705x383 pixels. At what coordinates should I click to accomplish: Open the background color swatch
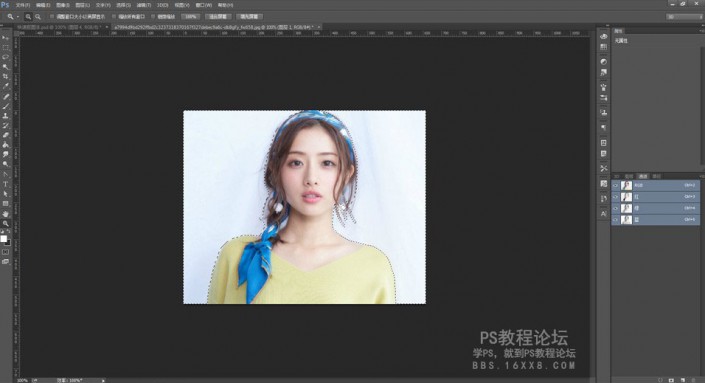(x=8, y=242)
